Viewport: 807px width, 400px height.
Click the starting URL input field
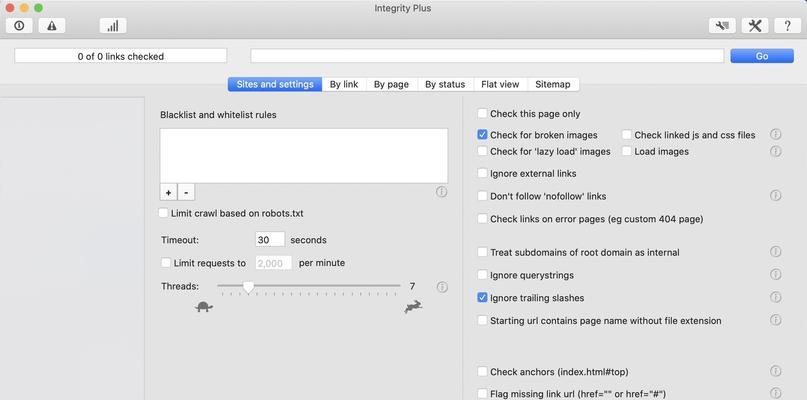point(487,56)
